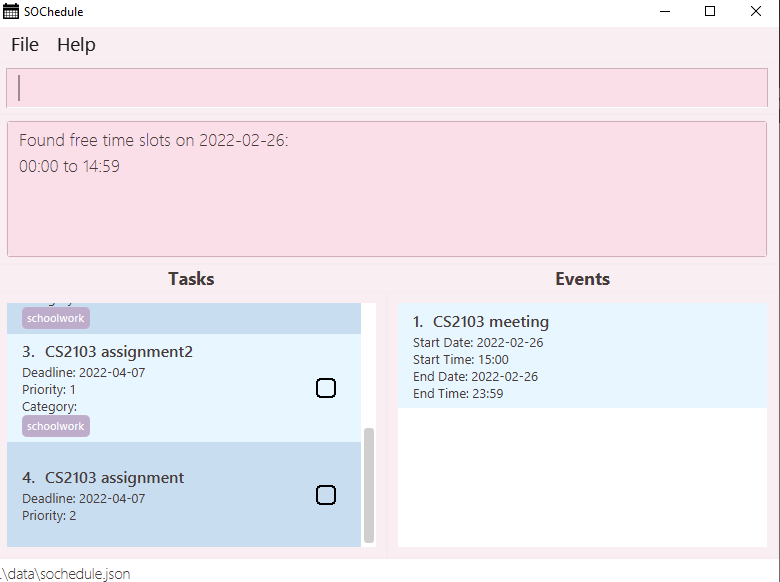The image size is (780, 582).
Task: Open the File menu
Action: point(25,45)
